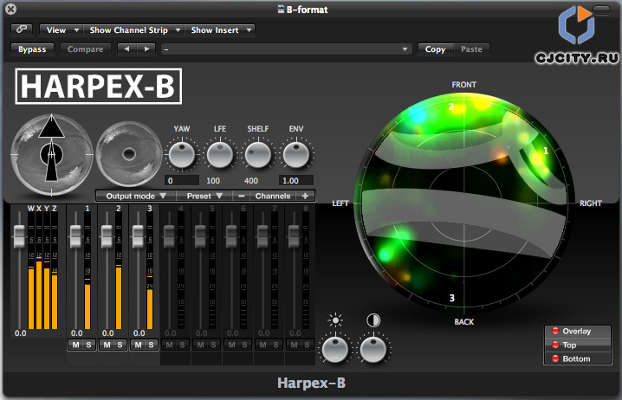This screenshot has height=400, width=622.
Task: Click the Bypass button
Action: pos(33,48)
